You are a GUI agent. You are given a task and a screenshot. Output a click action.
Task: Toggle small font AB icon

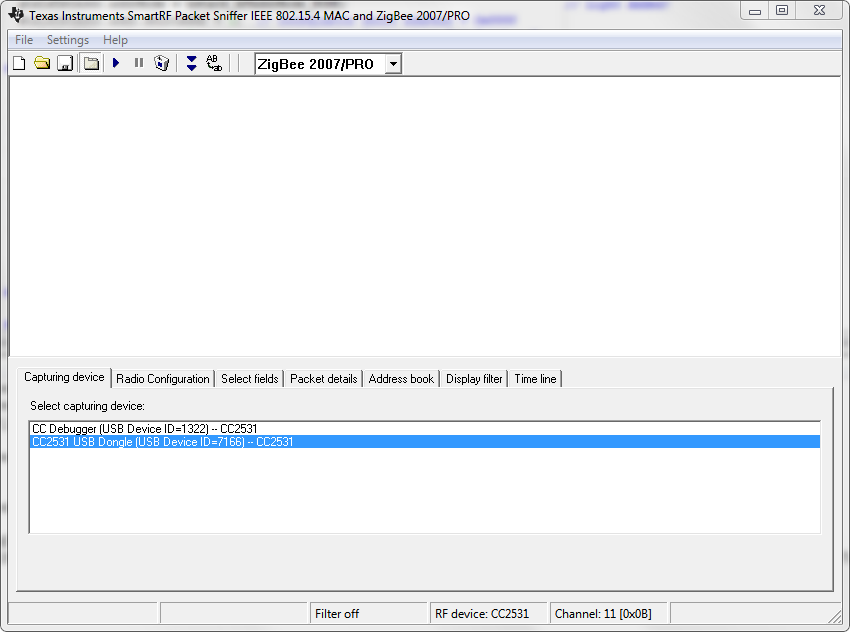point(214,63)
